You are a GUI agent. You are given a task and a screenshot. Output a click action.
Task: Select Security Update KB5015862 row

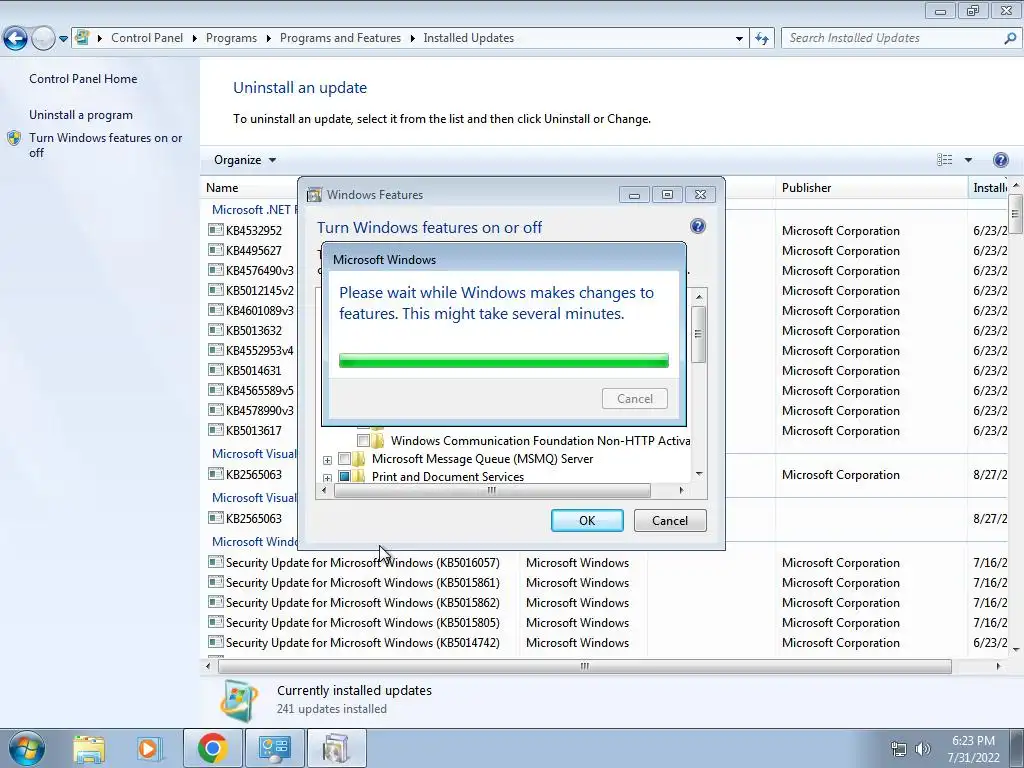pyautogui.click(x=607, y=603)
